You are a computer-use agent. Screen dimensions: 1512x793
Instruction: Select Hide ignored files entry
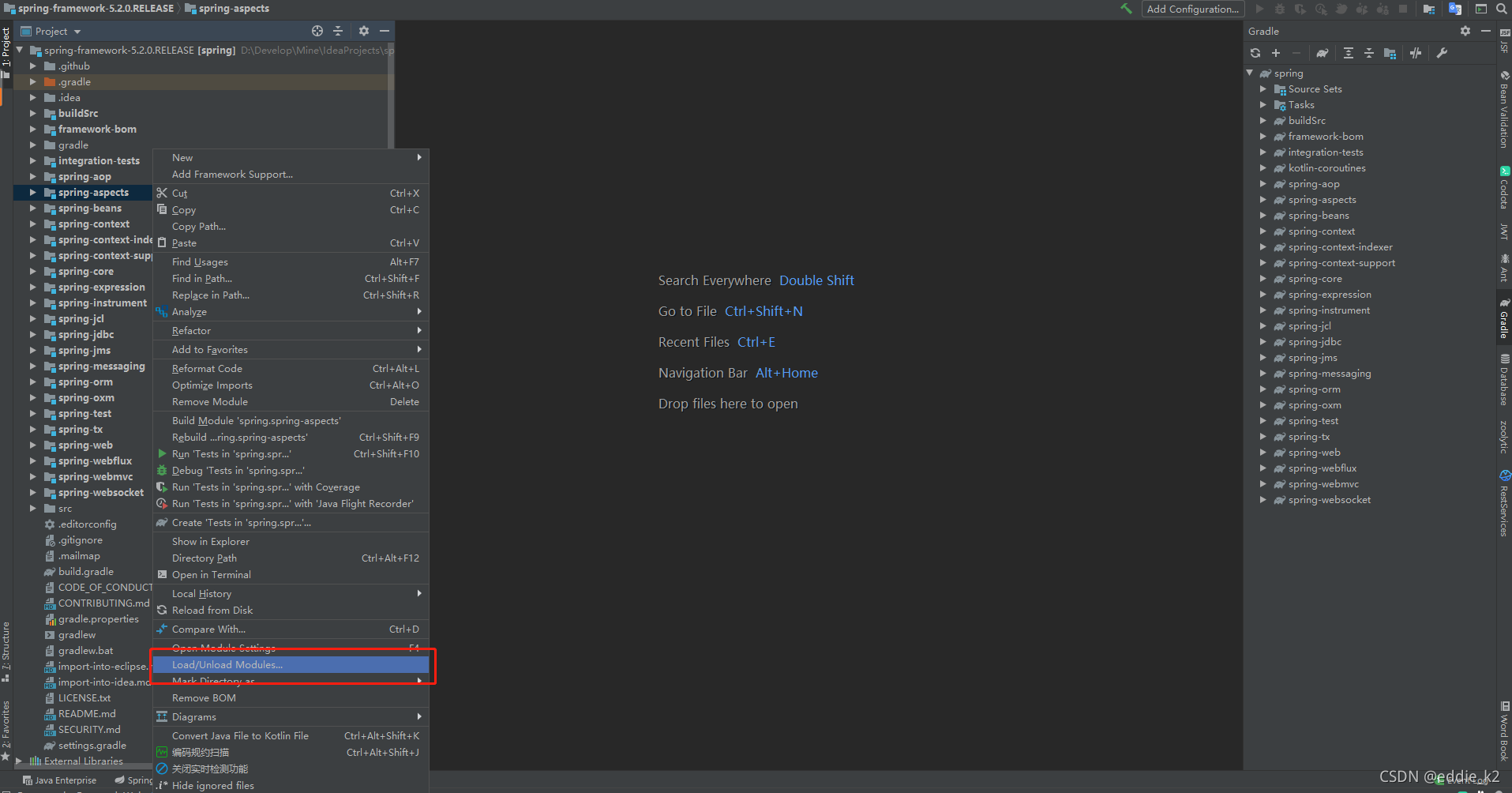291,785
